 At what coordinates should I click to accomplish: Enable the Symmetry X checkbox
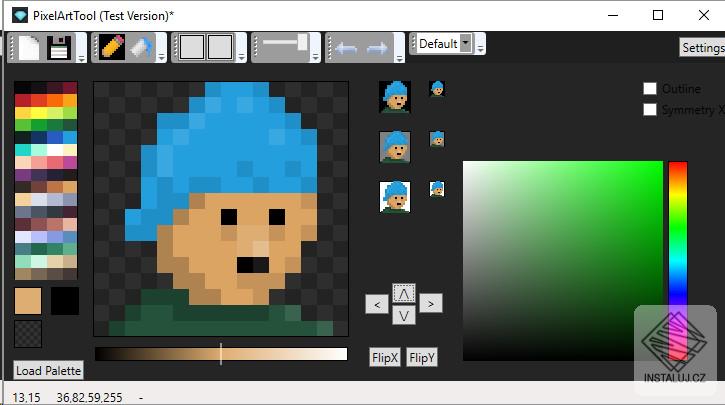[650, 110]
